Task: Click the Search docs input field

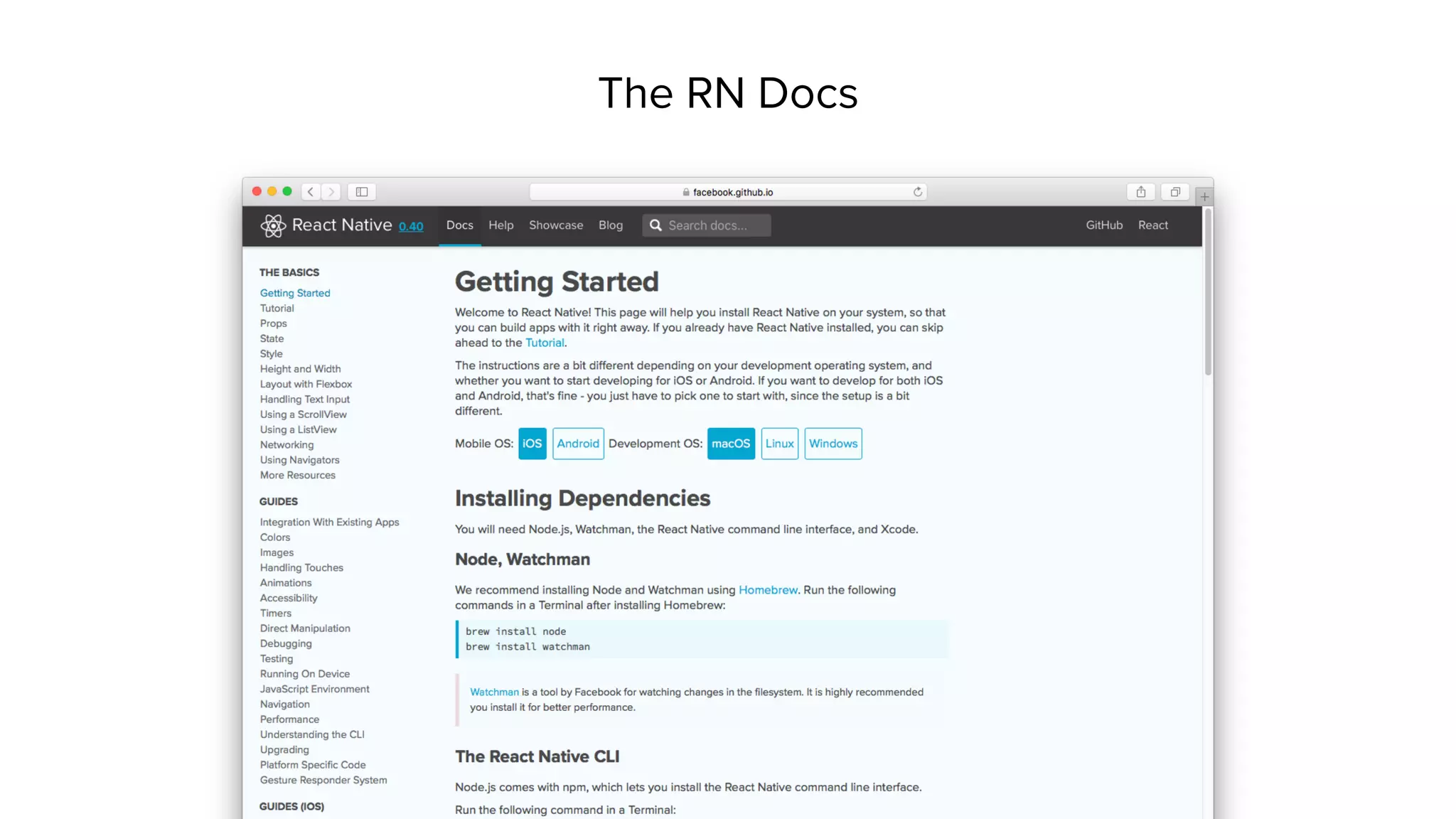Action: [x=707, y=225]
